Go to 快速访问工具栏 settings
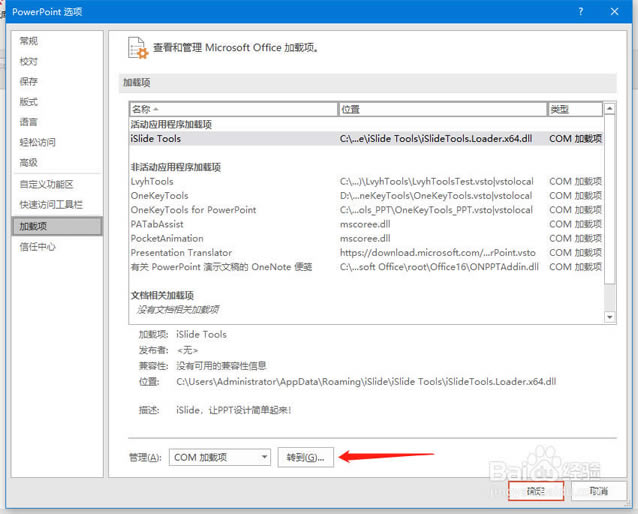The image size is (638, 514). coord(51,205)
